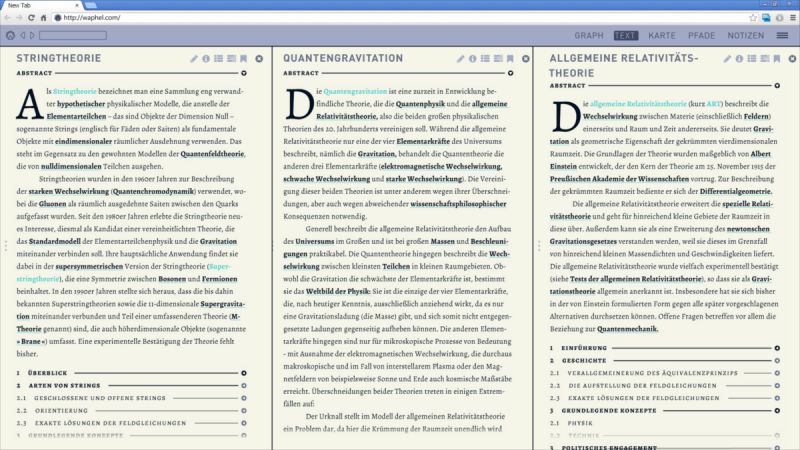Expand 2.2 Die Aufstellung der Feldgleichungen
The height and width of the screenshot is (450, 800).
(x=777, y=386)
